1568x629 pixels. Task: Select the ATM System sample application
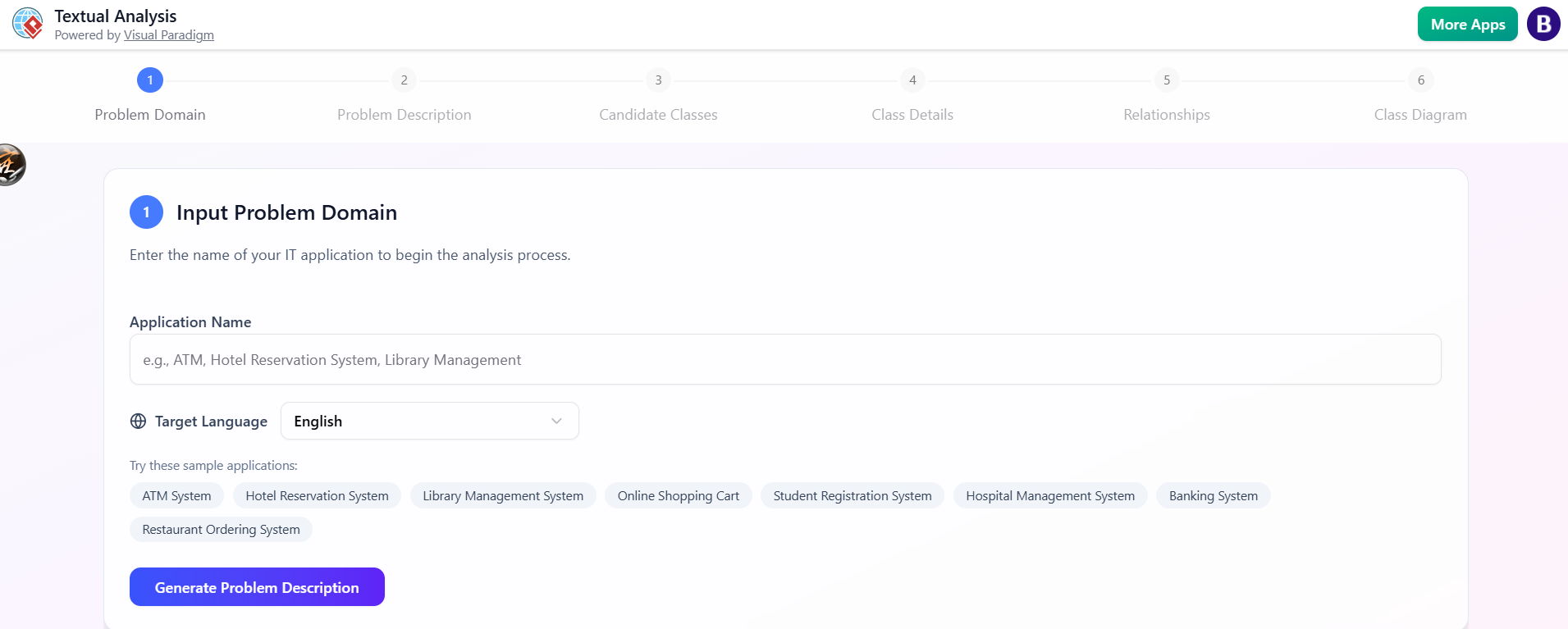[176, 496]
